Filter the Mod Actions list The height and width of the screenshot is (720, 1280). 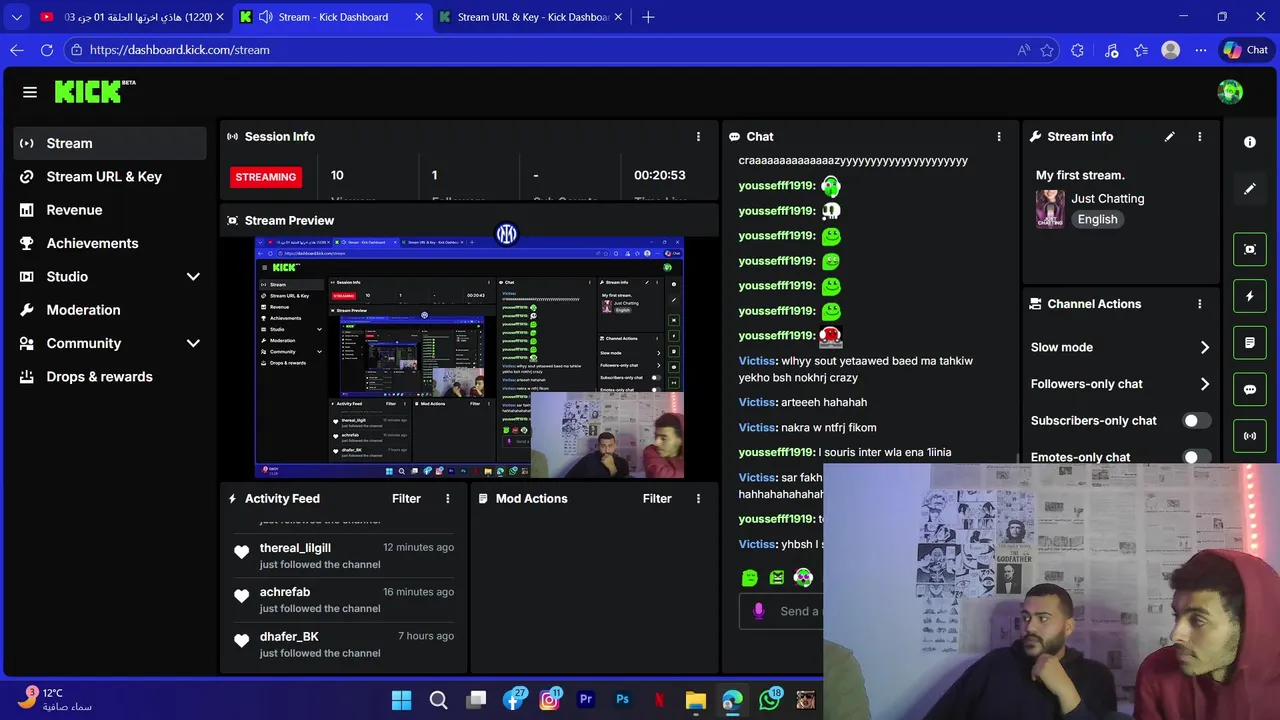[657, 499]
